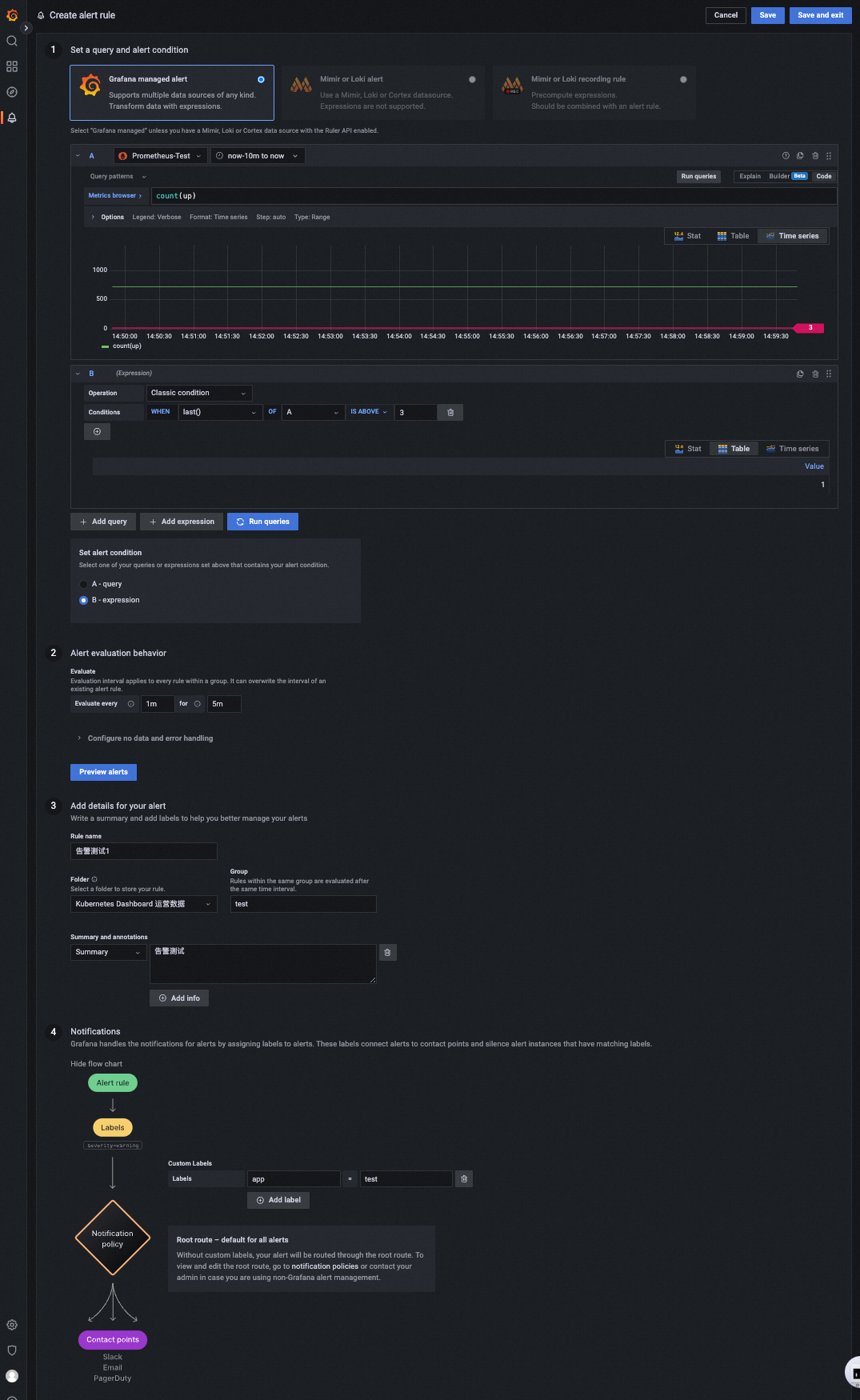Click the red threshold handle labeled 3
This screenshot has width=860, height=1400.
810,328
